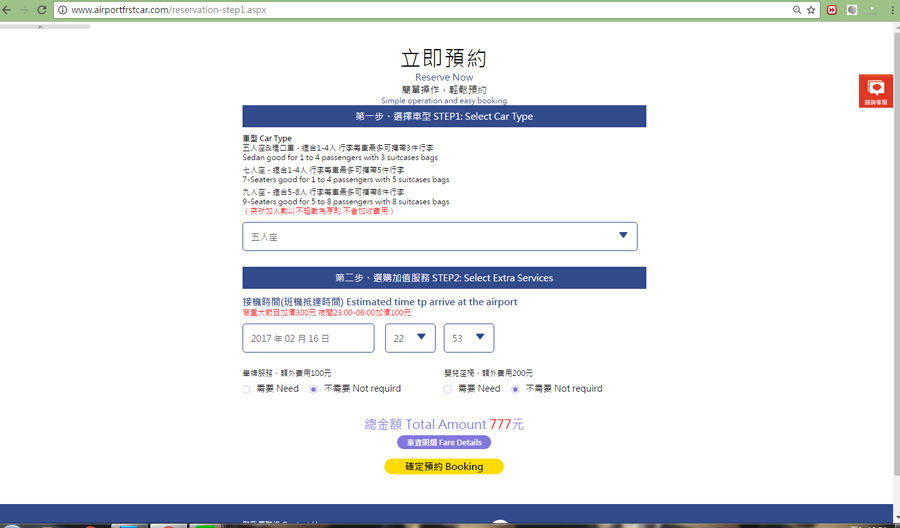900x528 pixels.
Task: Open the hour dropdown showing 22
Action: click(x=410, y=338)
